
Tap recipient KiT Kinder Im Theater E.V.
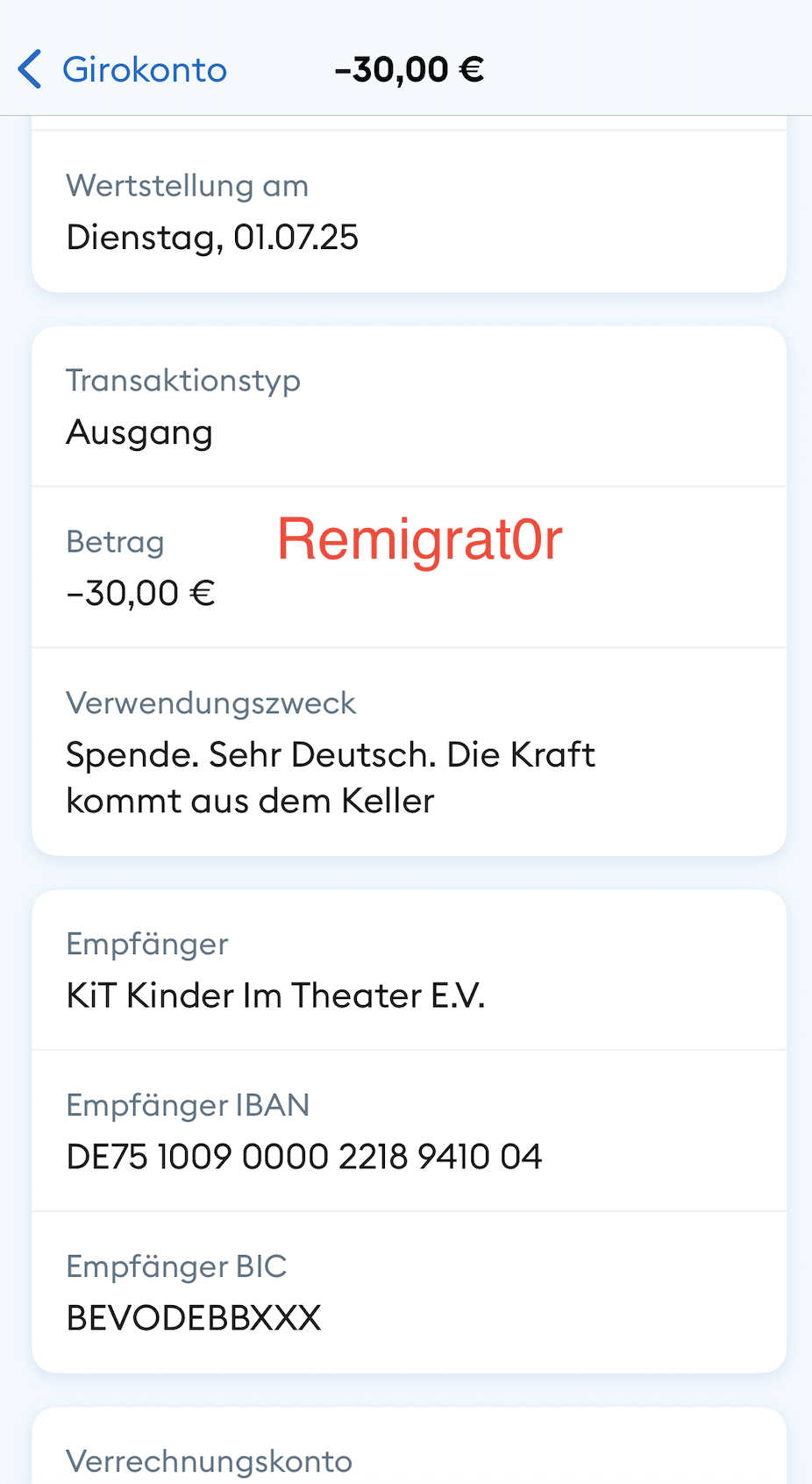(x=275, y=995)
